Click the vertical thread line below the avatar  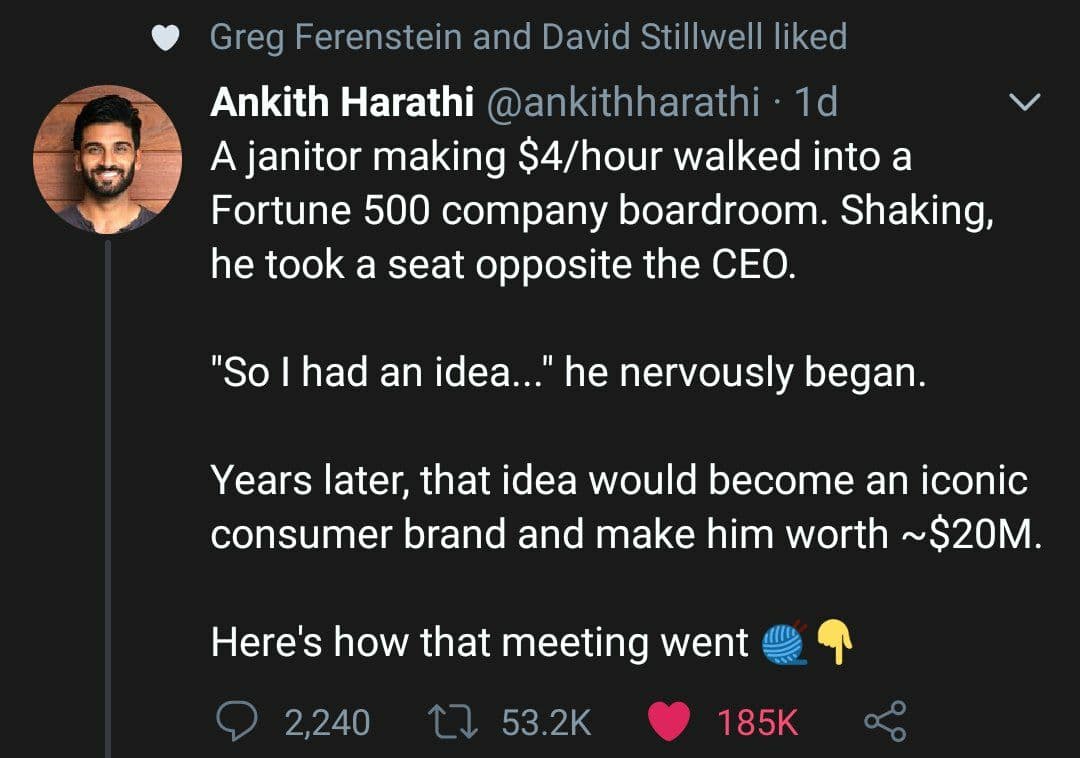(x=107, y=498)
